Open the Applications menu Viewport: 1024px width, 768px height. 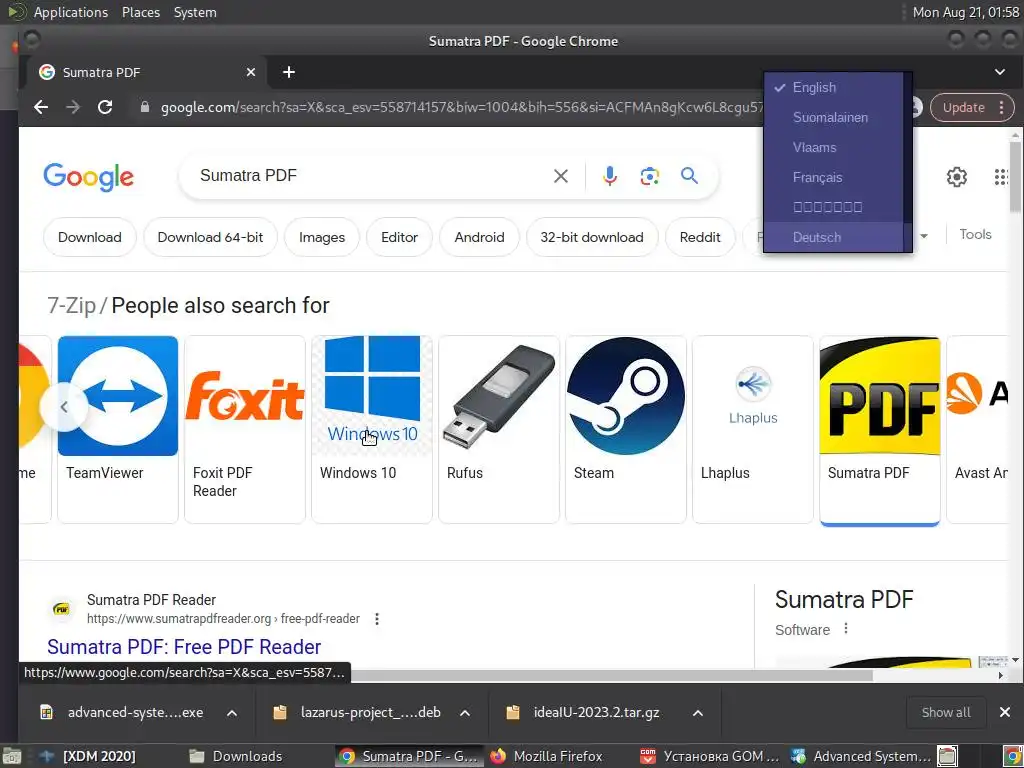pyautogui.click(x=71, y=12)
